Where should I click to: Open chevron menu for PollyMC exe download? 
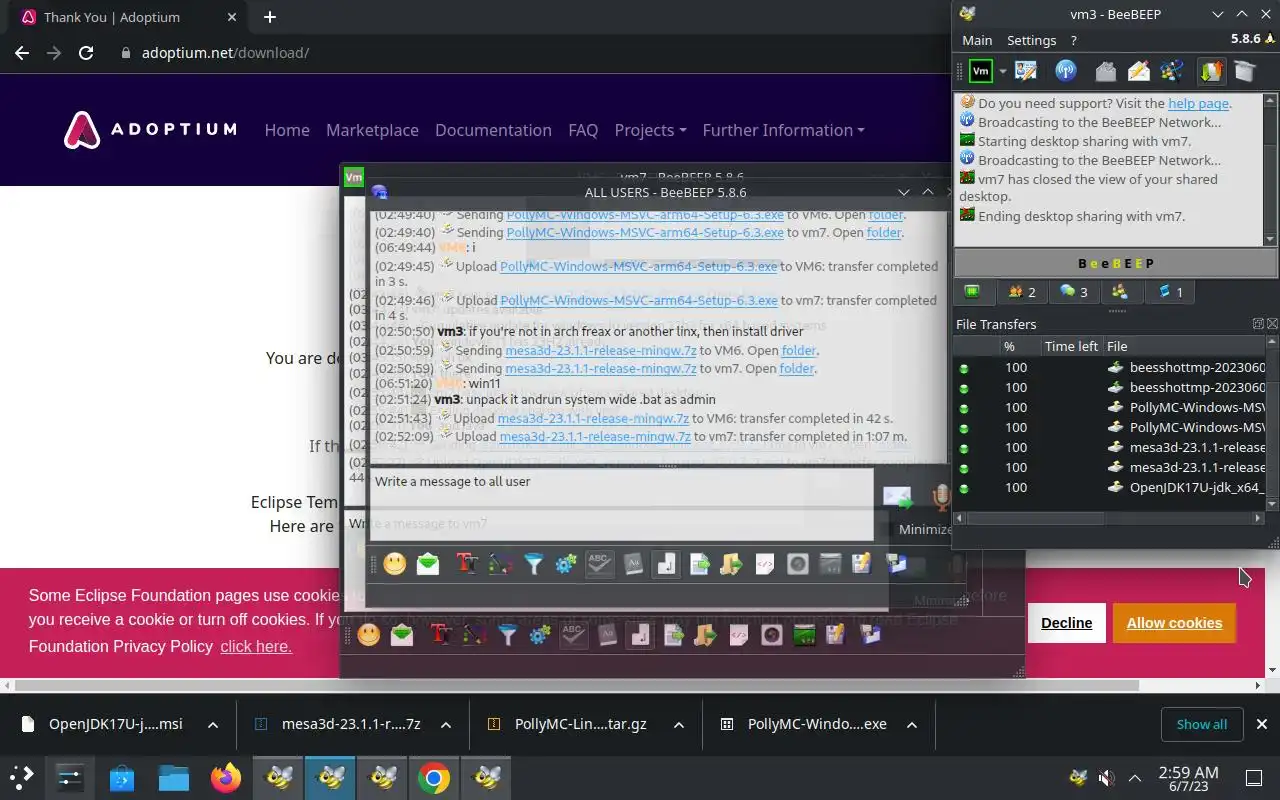pyautogui.click(x=912, y=724)
